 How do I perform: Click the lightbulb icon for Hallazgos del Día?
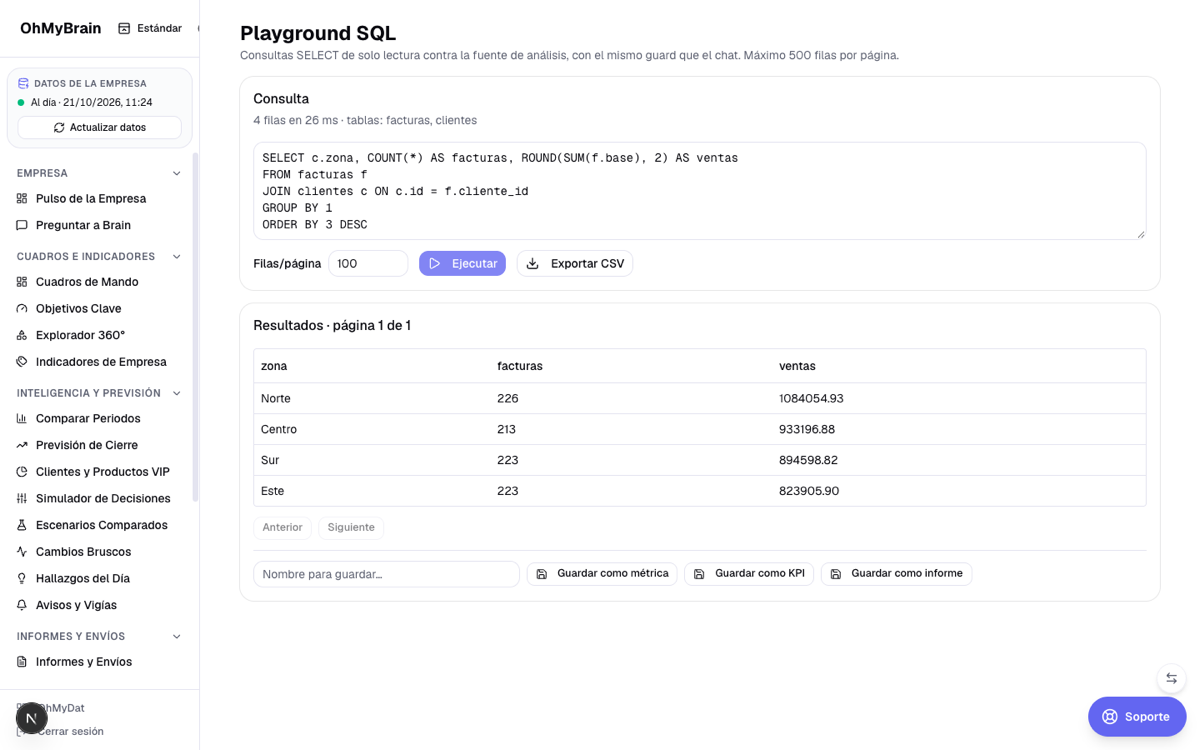pos(22,579)
